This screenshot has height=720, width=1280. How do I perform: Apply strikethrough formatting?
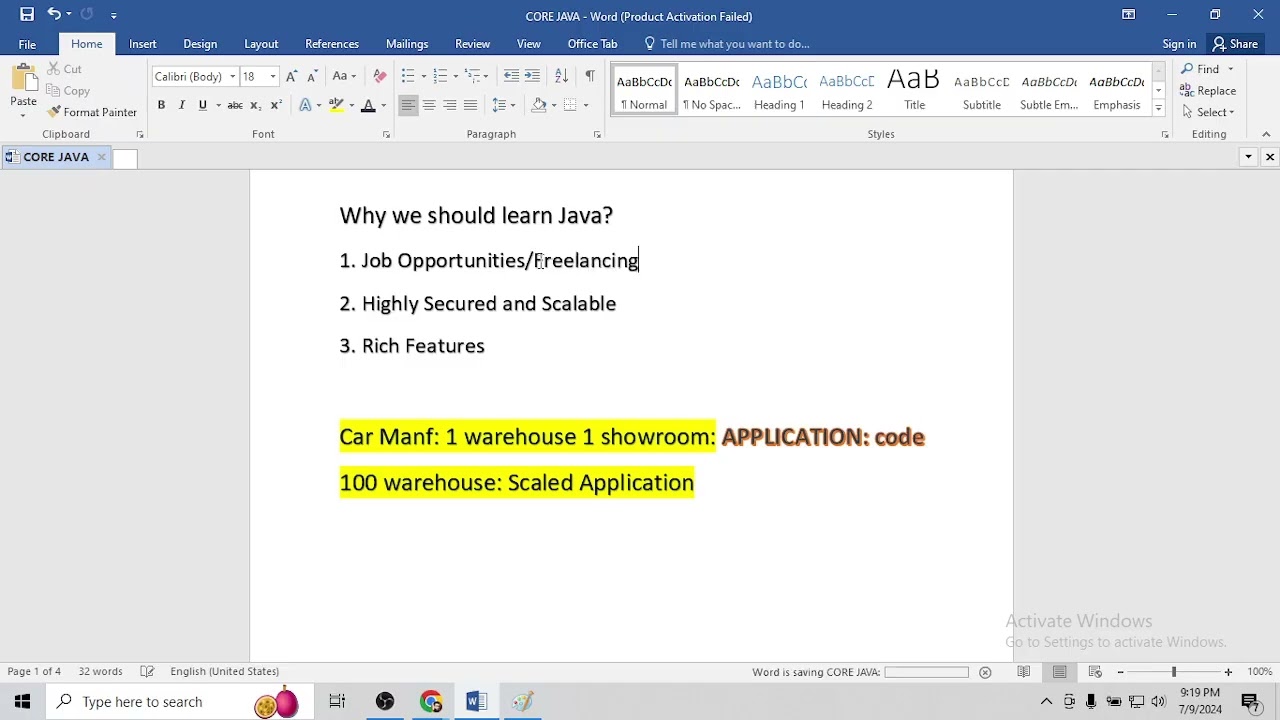[x=235, y=105]
